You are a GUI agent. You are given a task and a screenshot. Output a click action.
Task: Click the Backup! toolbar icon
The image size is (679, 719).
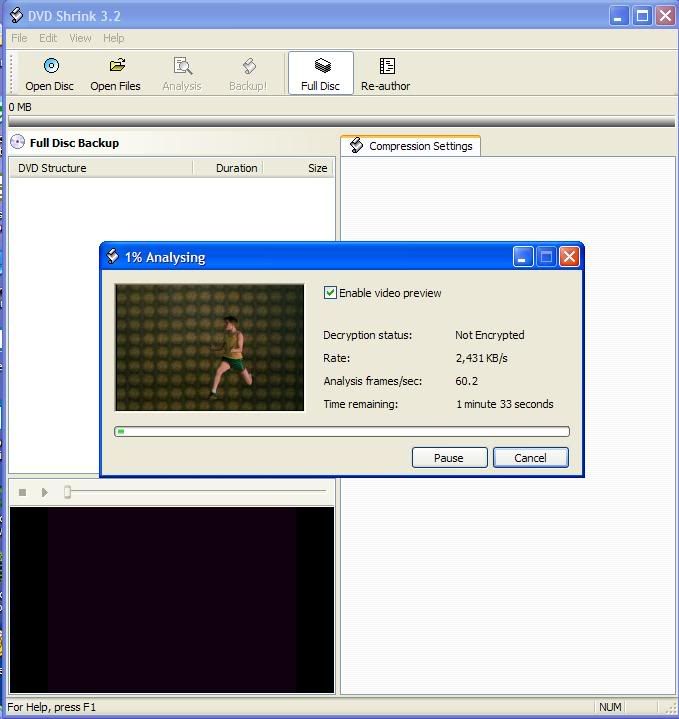pyautogui.click(x=248, y=66)
